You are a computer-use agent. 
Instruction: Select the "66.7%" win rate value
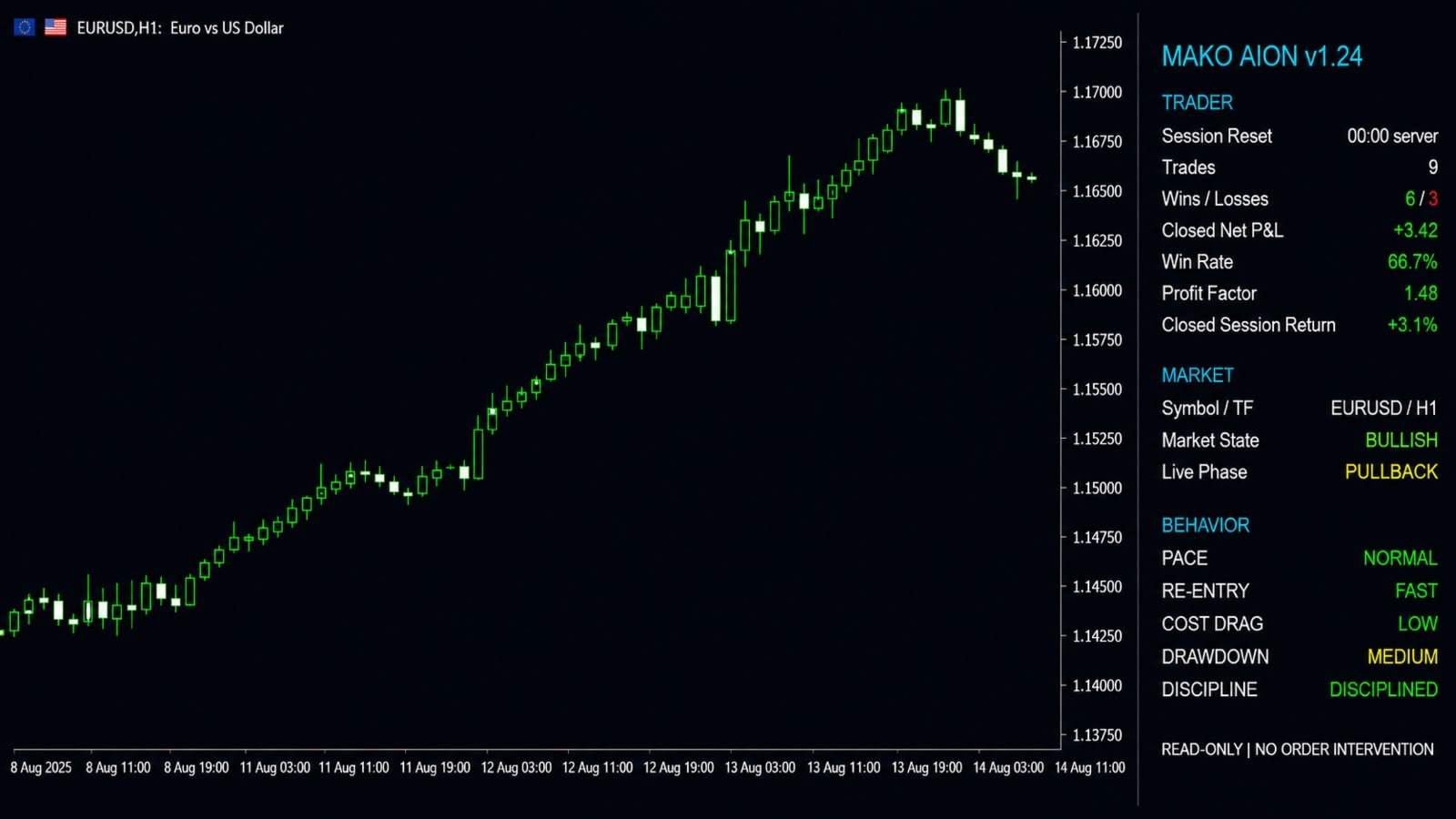tap(1412, 262)
